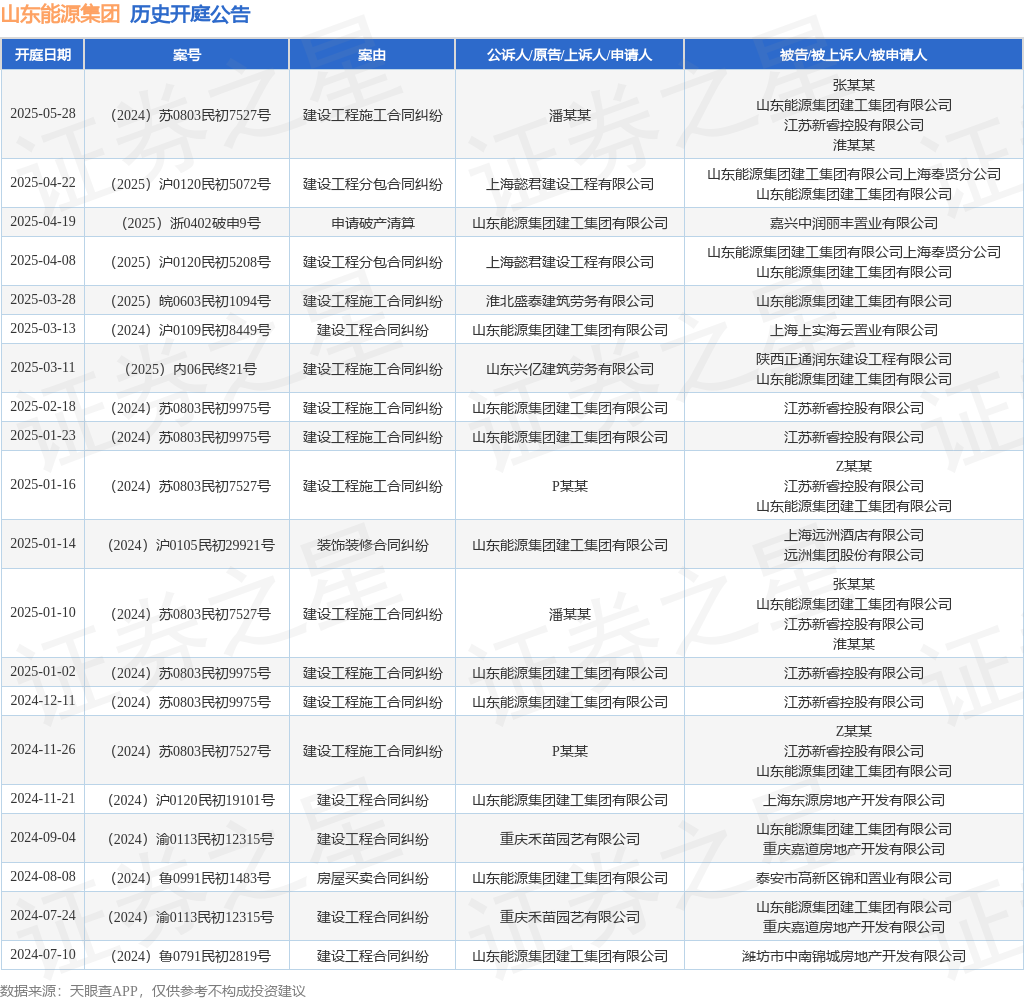The width and height of the screenshot is (1024, 1000).
Task: Select the 案号 column header
Action: point(187,55)
